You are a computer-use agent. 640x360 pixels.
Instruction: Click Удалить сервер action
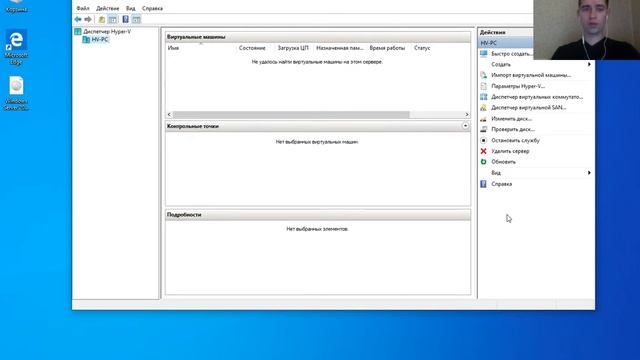tap(510, 151)
